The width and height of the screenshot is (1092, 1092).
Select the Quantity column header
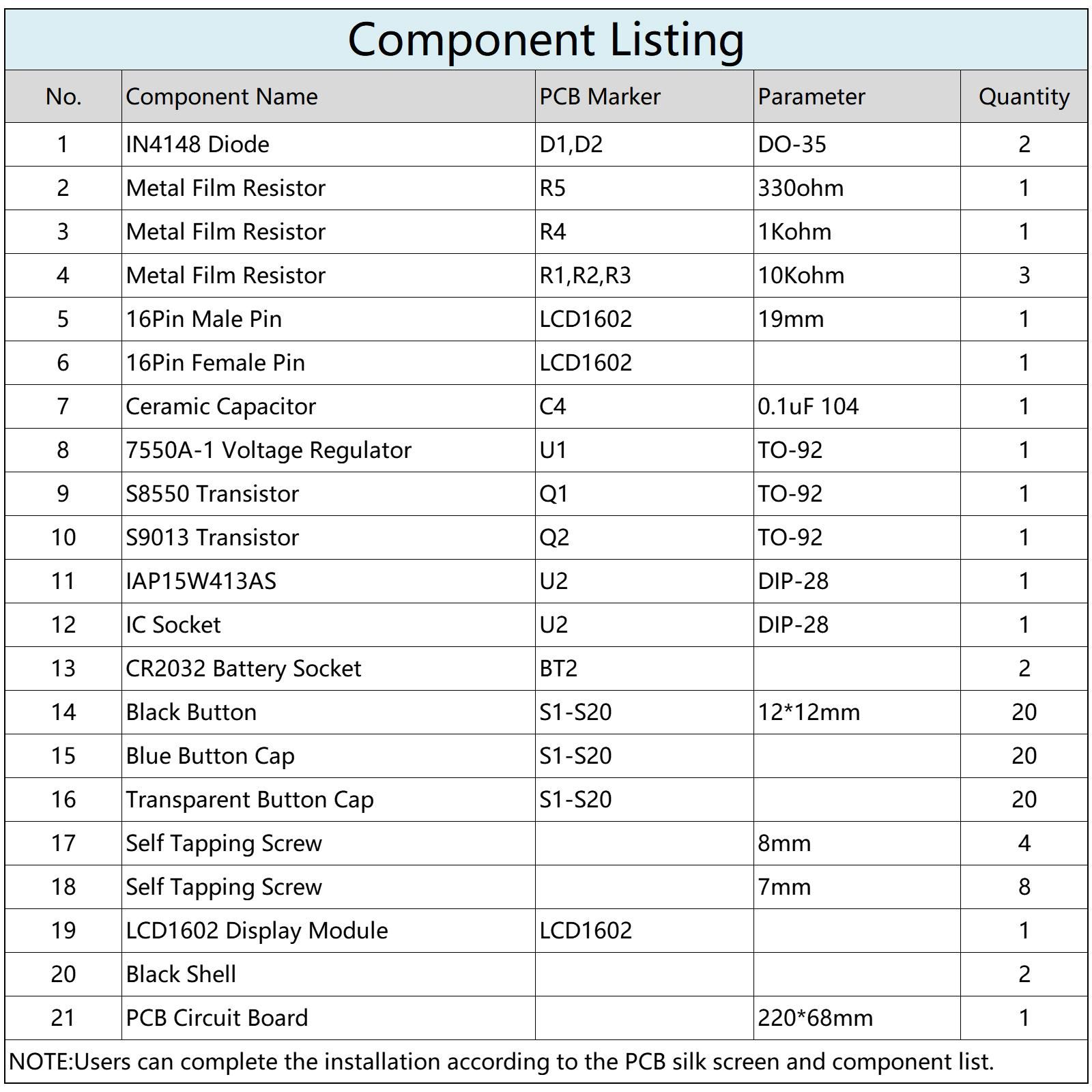click(1024, 97)
